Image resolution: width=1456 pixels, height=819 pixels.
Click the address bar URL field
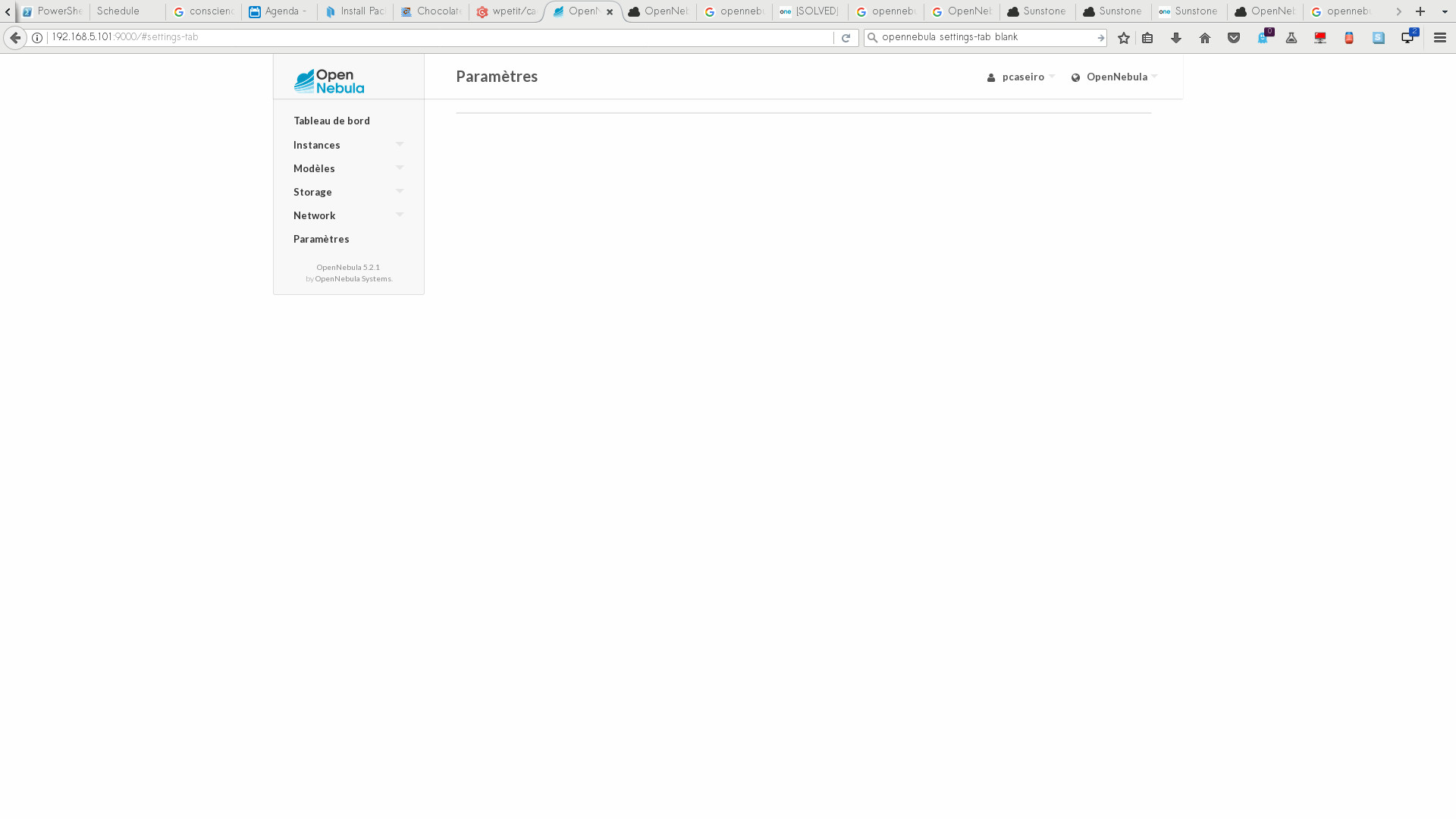point(440,37)
